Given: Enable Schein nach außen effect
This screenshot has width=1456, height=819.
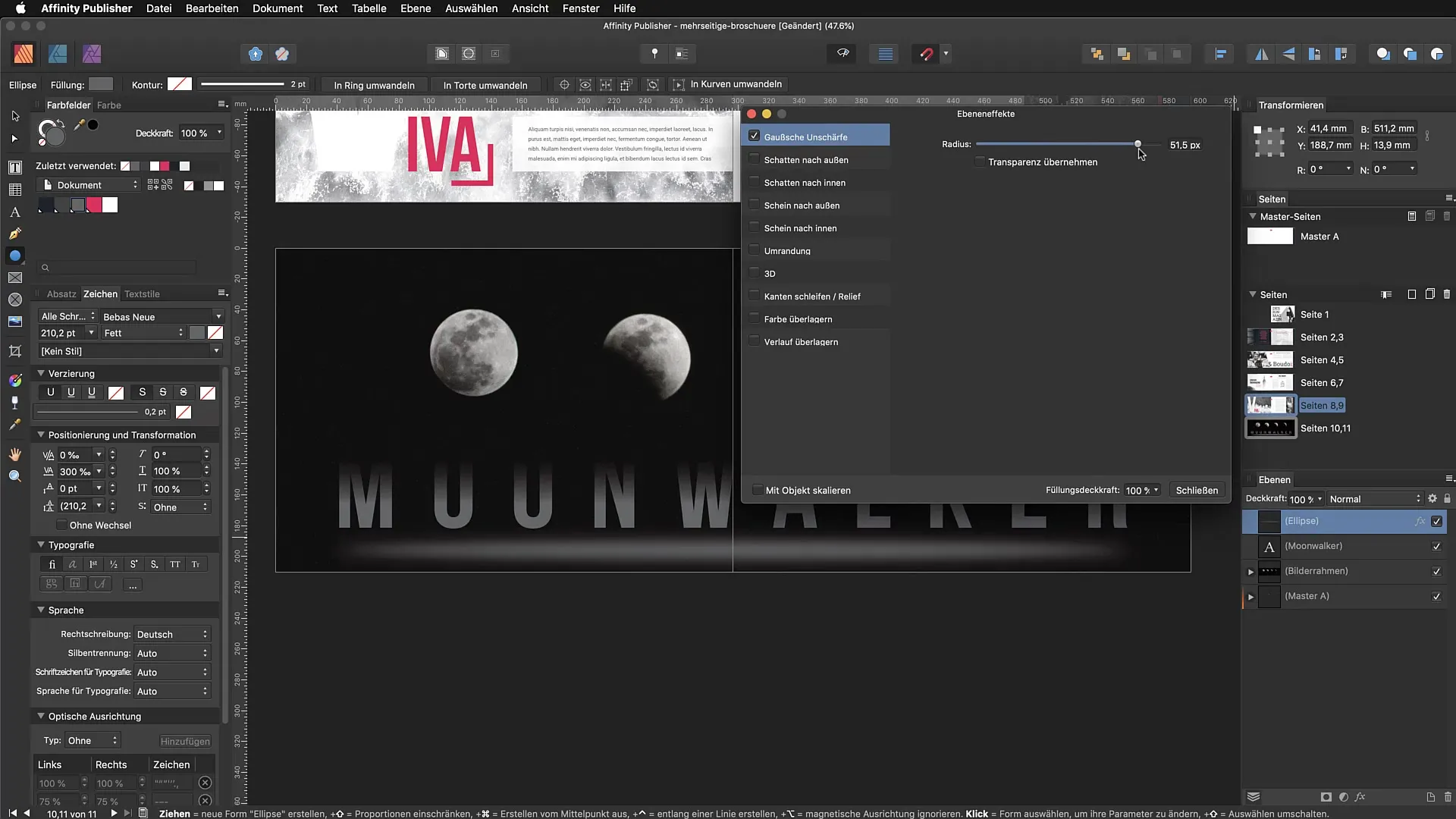Looking at the screenshot, I should (754, 205).
